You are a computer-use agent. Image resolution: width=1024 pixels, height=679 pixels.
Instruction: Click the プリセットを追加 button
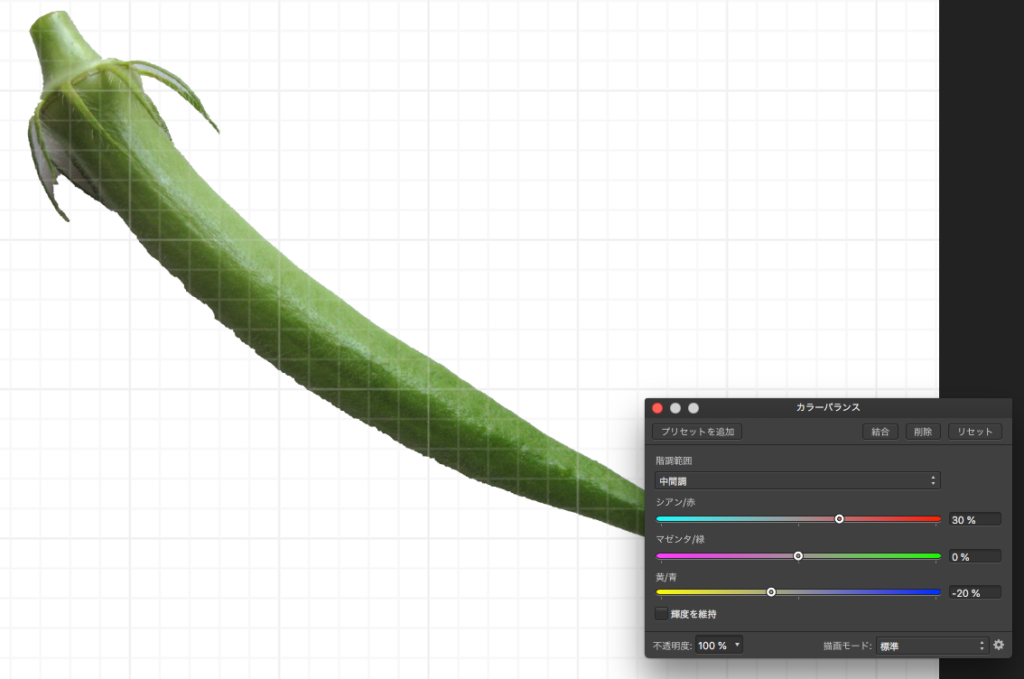tap(697, 432)
